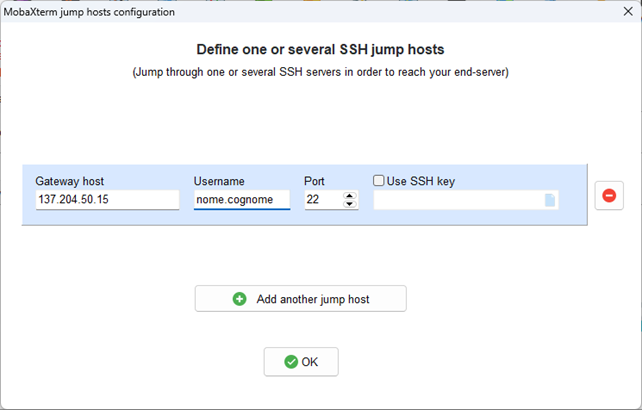Screen dimensions: 642x410
Task: Click the 'Gateway host' label
Action: (70, 181)
